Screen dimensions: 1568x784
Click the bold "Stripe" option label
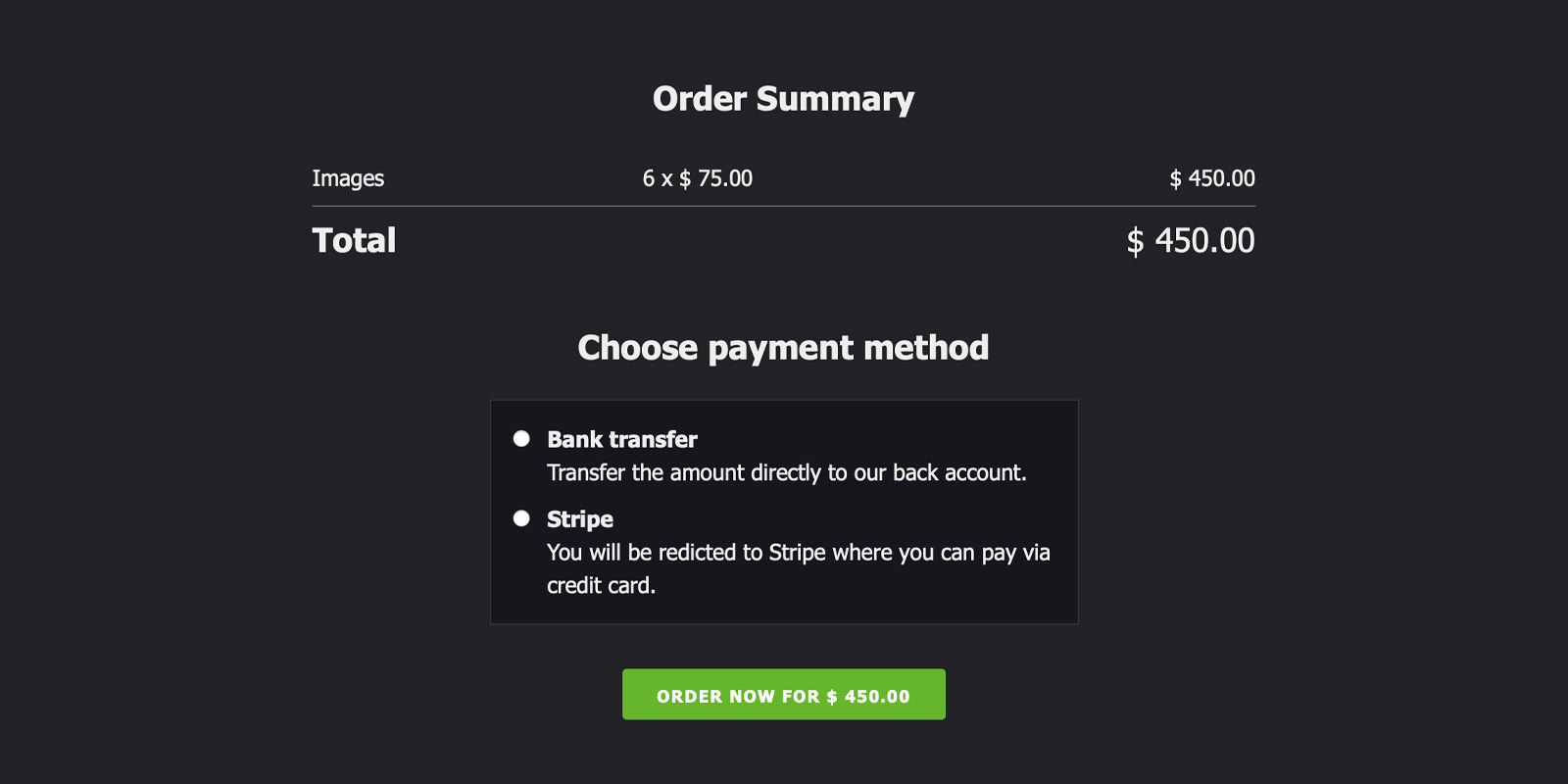(579, 519)
